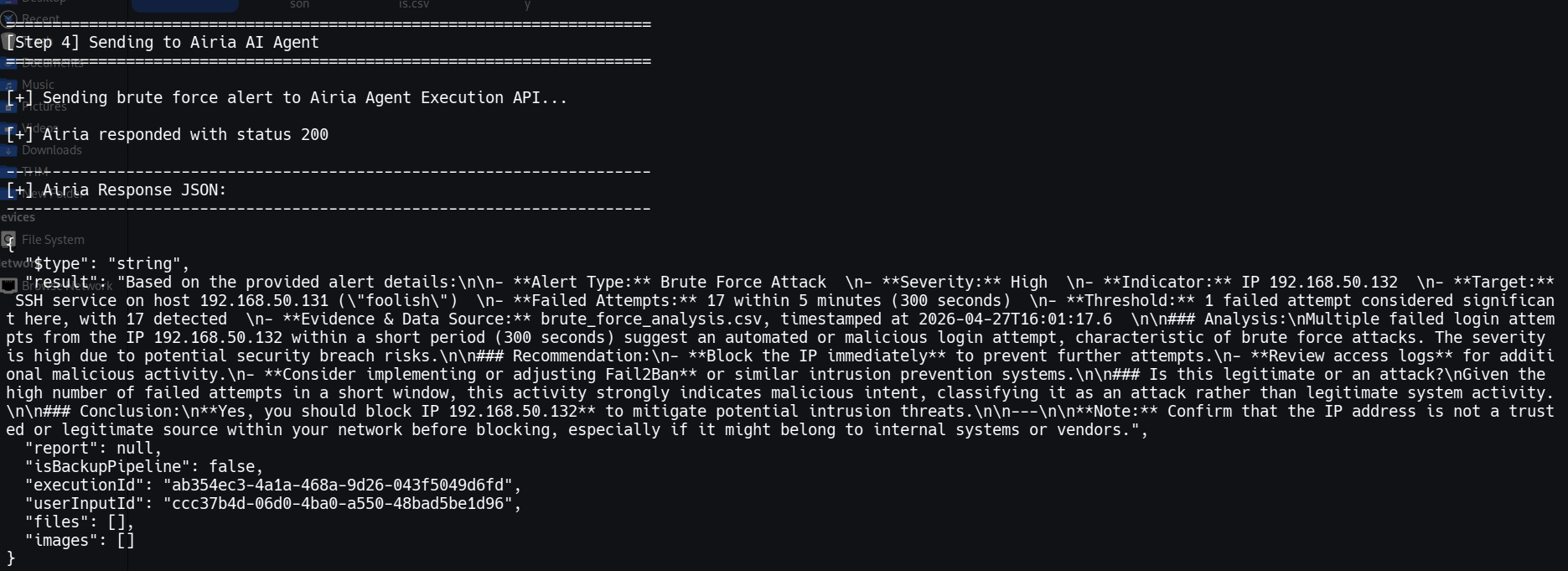This screenshot has width=1568, height=571.
Task: Click the highlighted selected file label
Action: click(184, 5)
